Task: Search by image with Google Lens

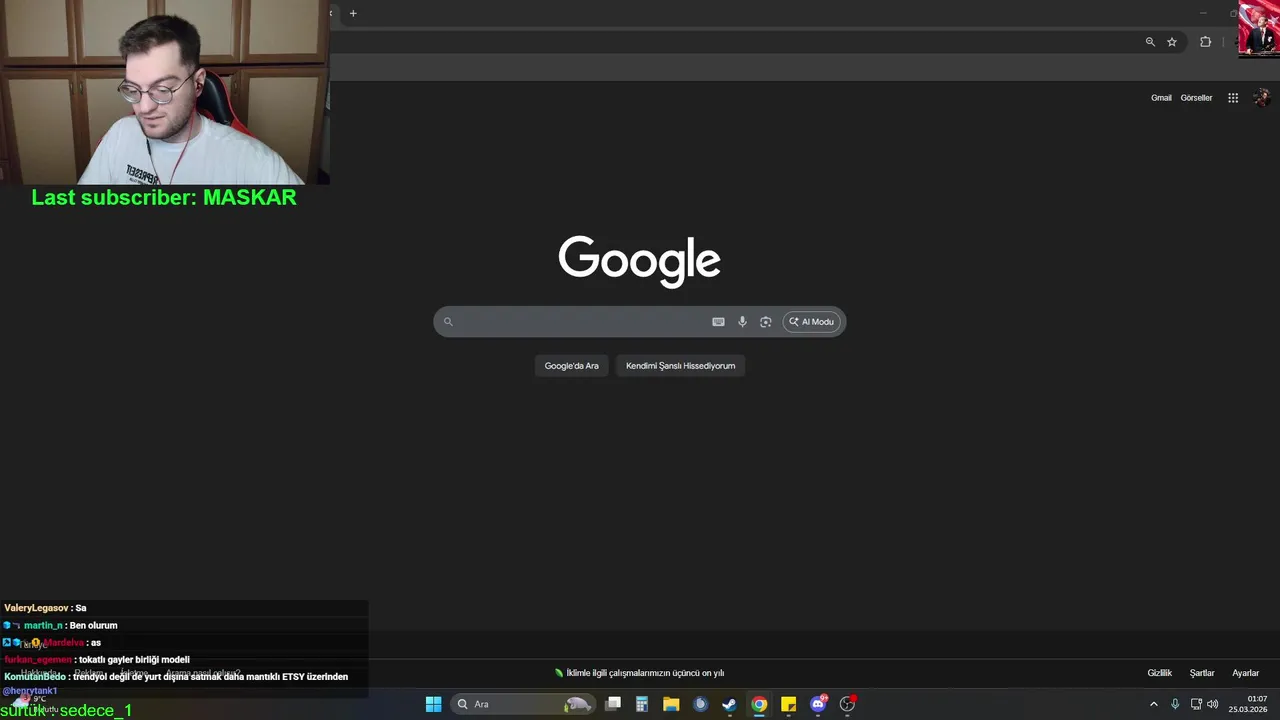Action: pos(766,322)
